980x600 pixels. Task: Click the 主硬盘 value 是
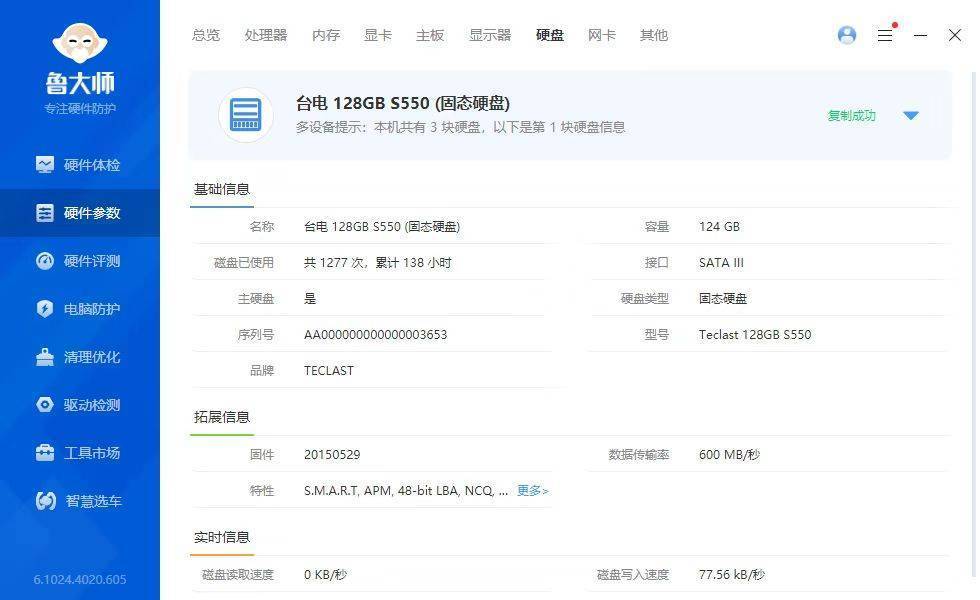pos(310,299)
